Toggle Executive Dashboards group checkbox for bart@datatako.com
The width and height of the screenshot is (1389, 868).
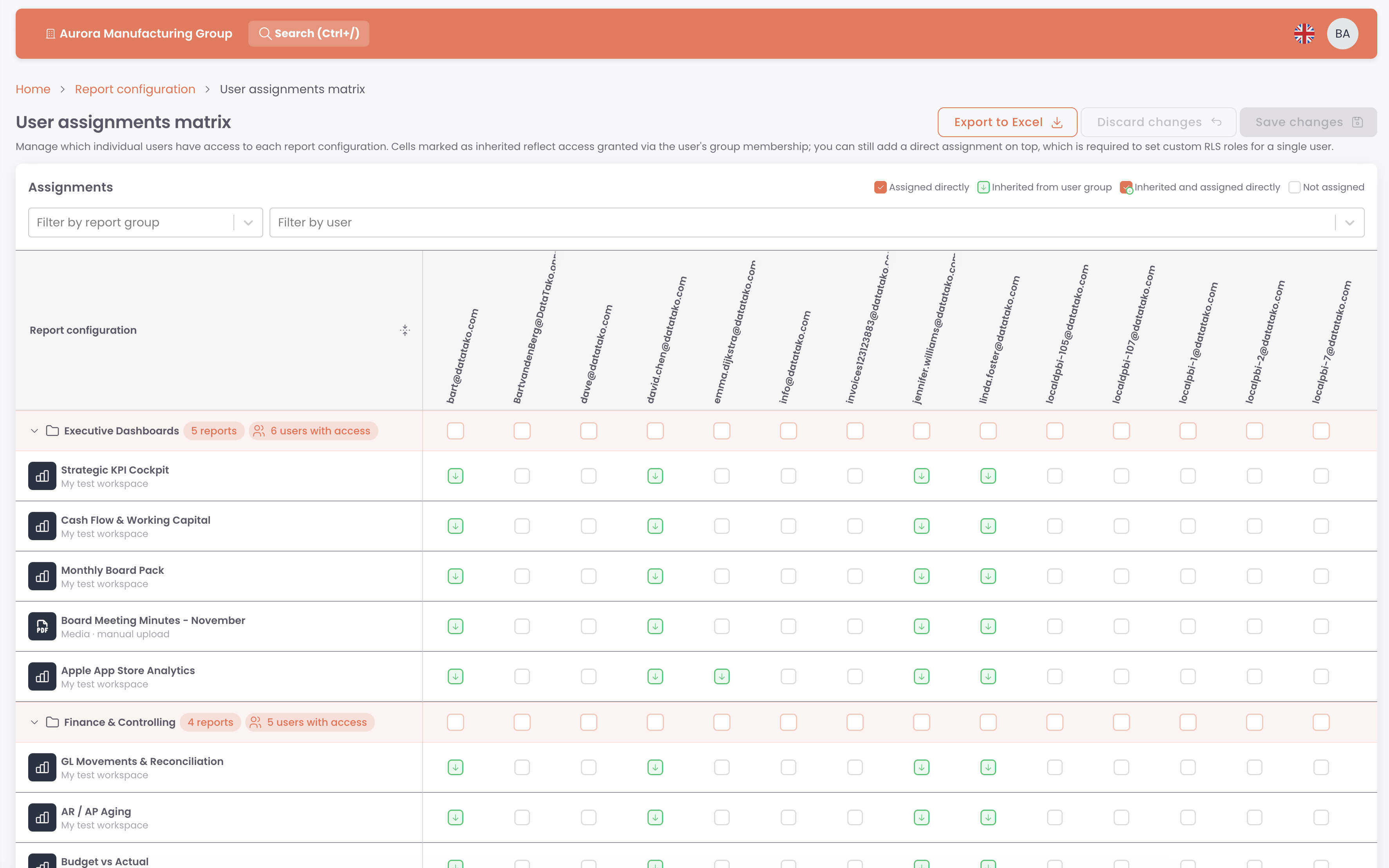point(455,430)
